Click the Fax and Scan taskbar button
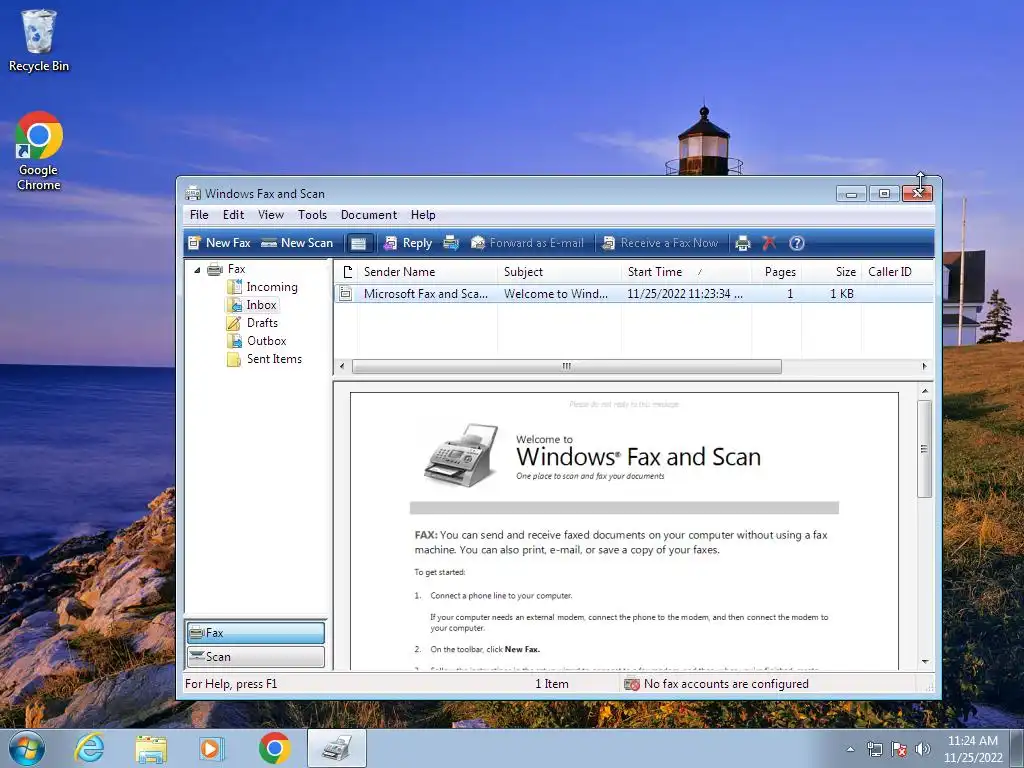This screenshot has height=768, width=1024. 337,748
